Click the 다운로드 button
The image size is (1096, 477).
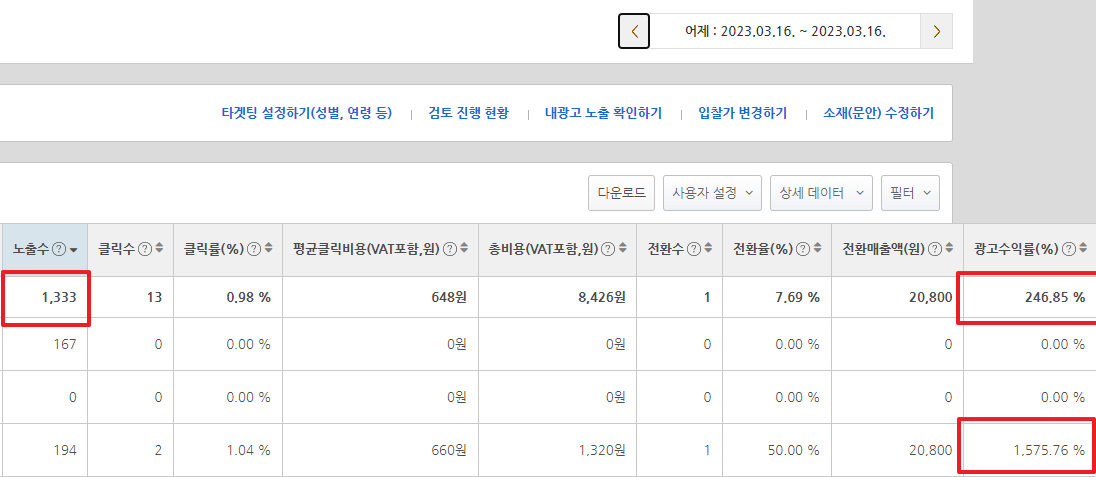pos(621,193)
